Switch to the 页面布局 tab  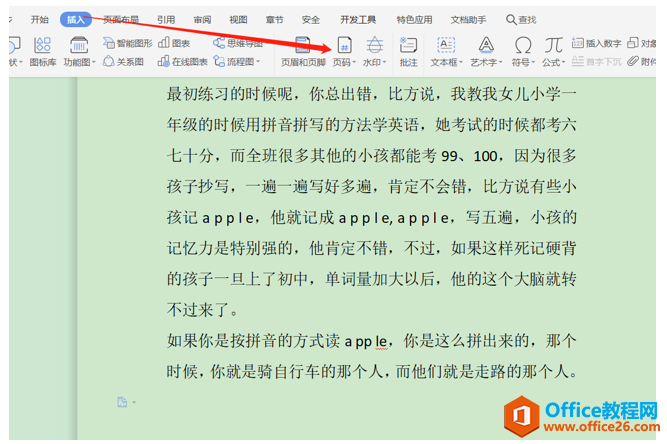pyautogui.click(x=121, y=20)
